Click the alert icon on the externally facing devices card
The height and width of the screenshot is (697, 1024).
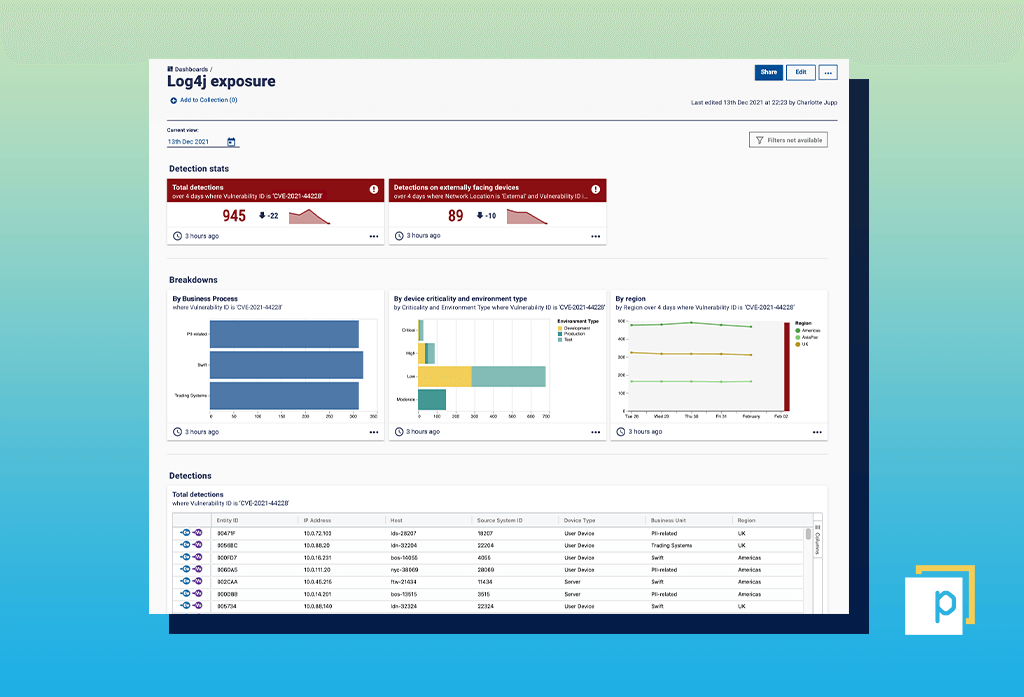596,189
